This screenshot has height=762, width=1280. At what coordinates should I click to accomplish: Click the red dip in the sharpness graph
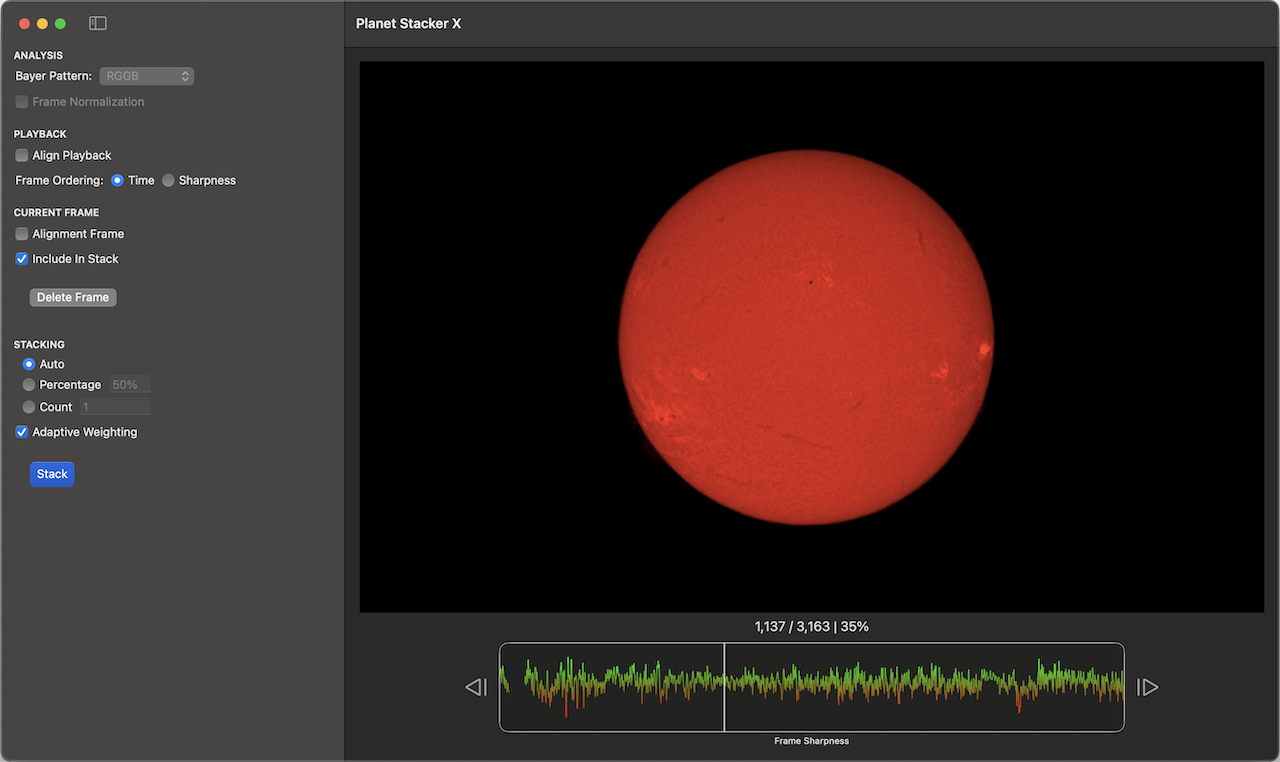coord(566,708)
